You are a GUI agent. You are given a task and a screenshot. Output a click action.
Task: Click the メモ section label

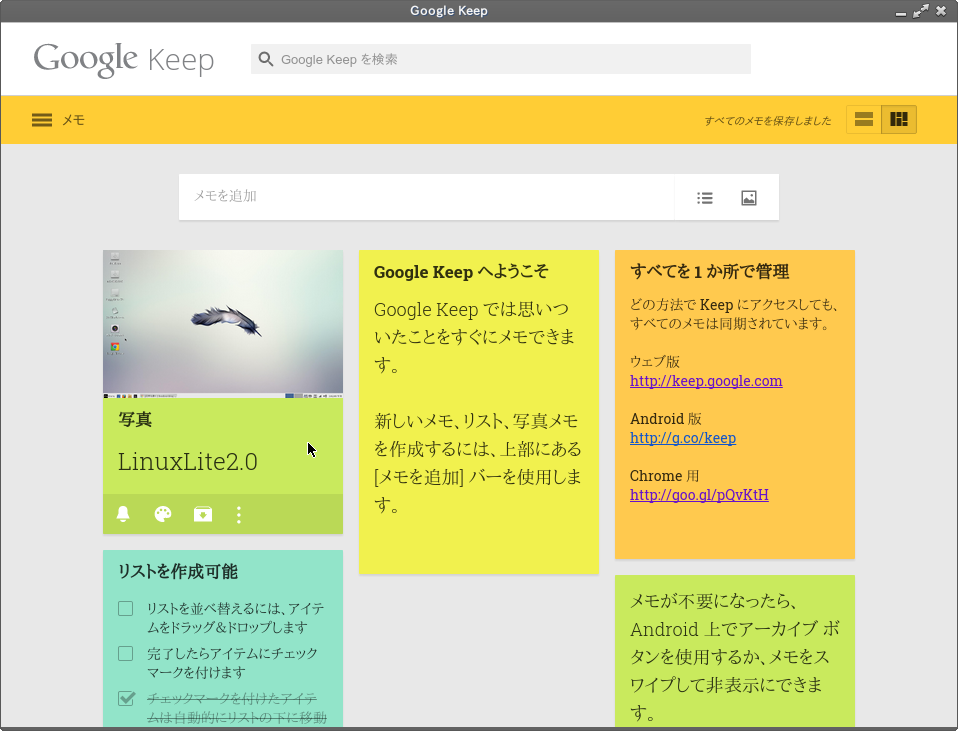(x=73, y=120)
